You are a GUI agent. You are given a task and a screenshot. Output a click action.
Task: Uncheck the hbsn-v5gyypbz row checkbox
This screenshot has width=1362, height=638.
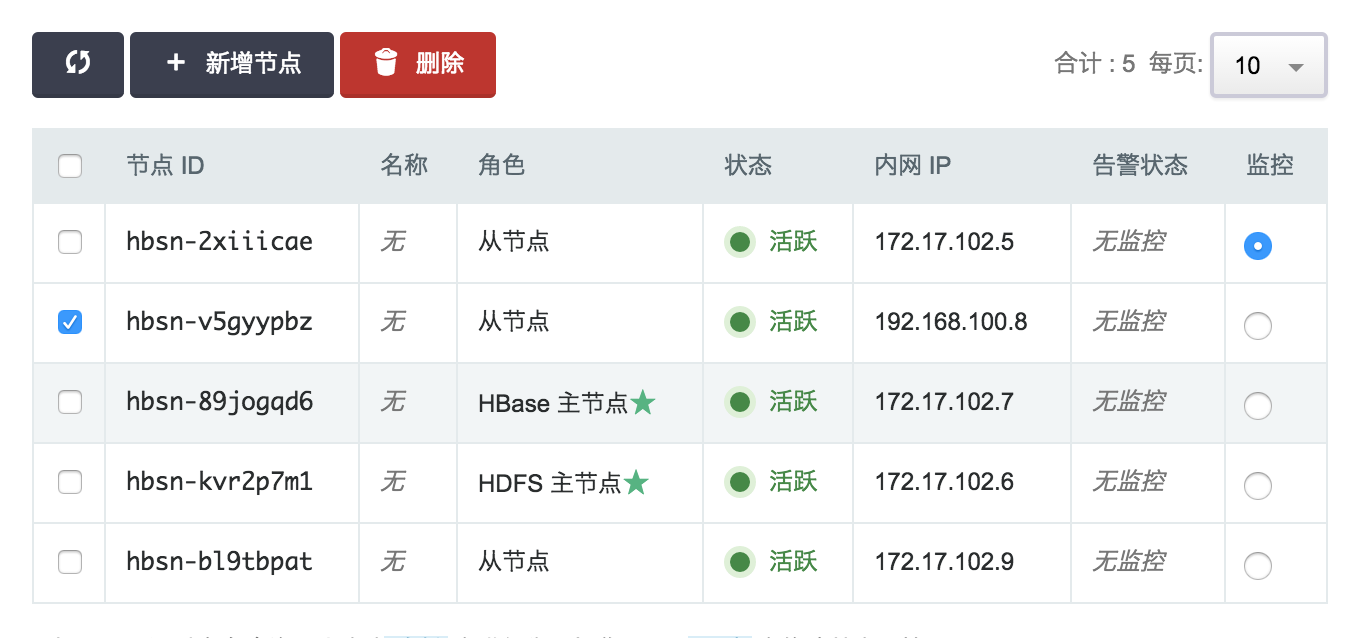(70, 322)
